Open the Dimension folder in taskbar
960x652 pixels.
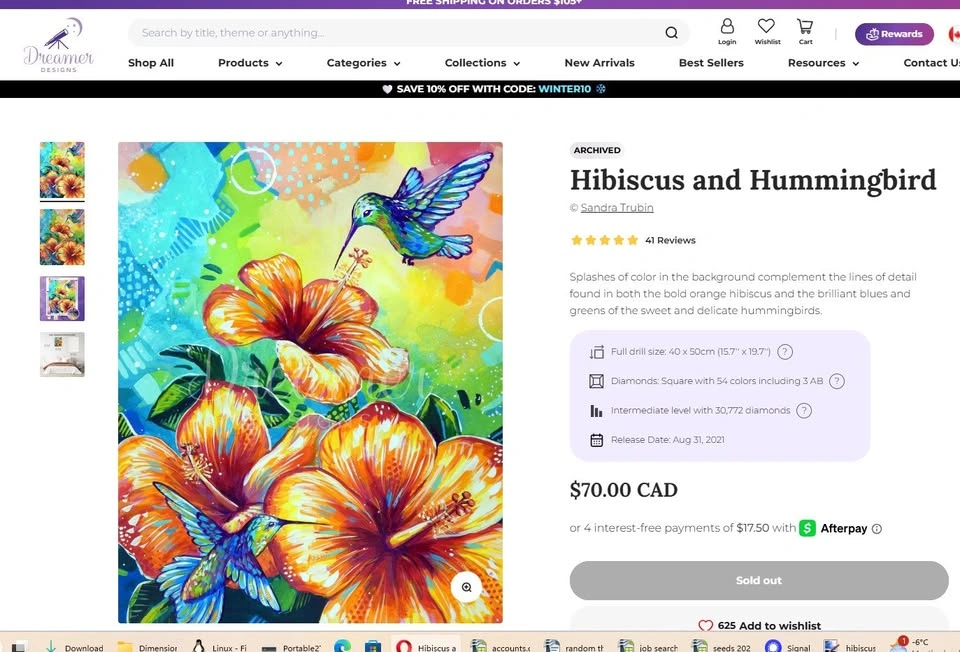[x=147, y=647]
